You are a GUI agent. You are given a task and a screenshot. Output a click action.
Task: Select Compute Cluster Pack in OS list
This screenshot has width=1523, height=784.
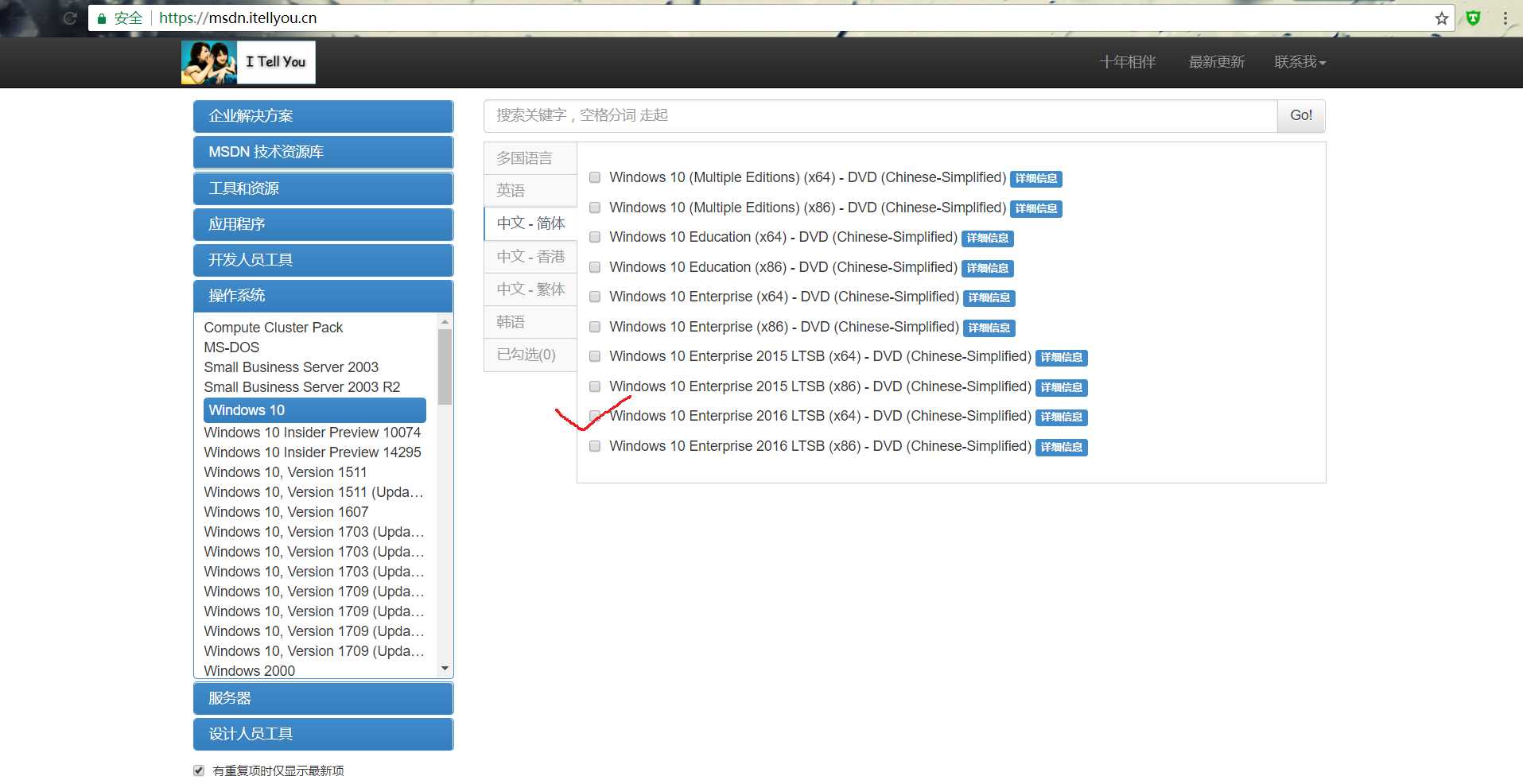273,328
